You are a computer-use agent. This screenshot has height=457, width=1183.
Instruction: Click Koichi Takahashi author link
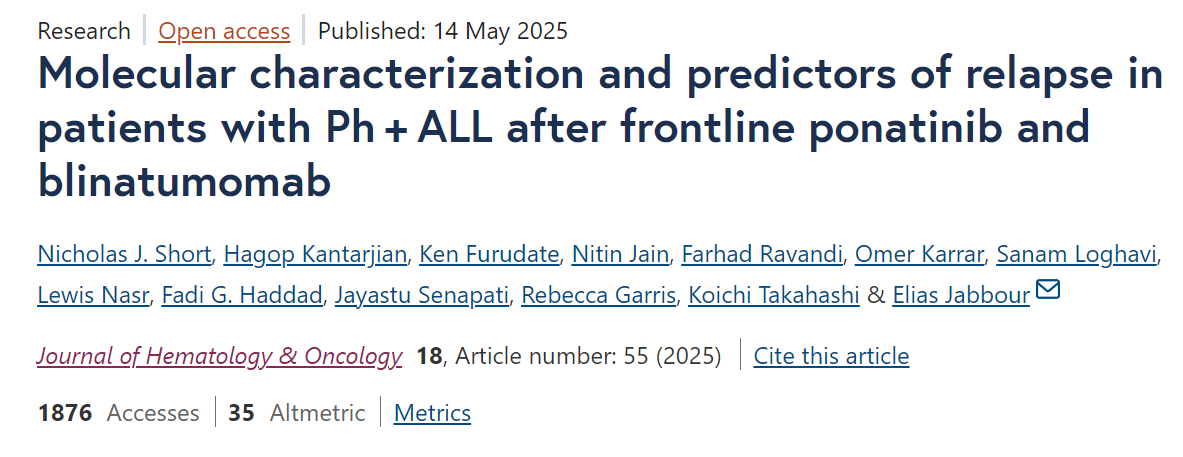(x=774, y=296)
